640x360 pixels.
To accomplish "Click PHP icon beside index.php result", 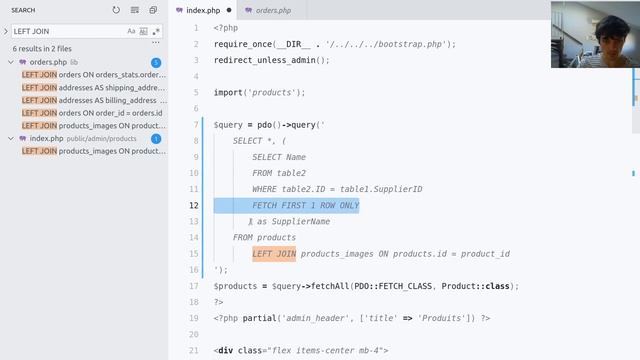I will pos(23,138).
